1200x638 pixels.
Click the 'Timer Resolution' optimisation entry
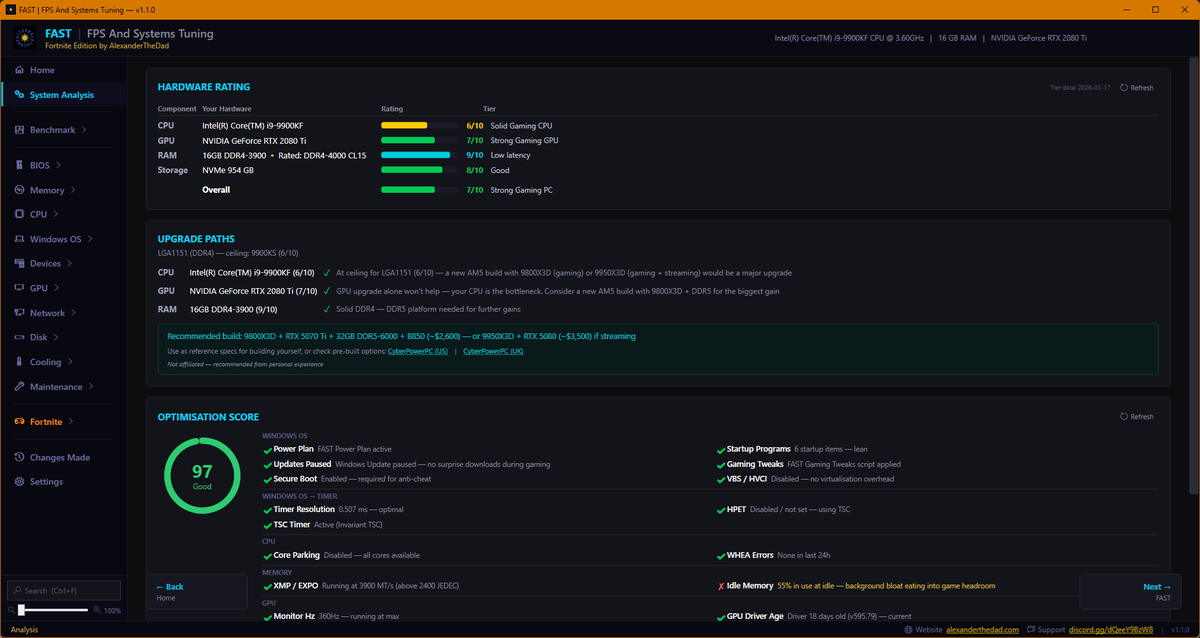pyautogui.click(x=304, y=510)
